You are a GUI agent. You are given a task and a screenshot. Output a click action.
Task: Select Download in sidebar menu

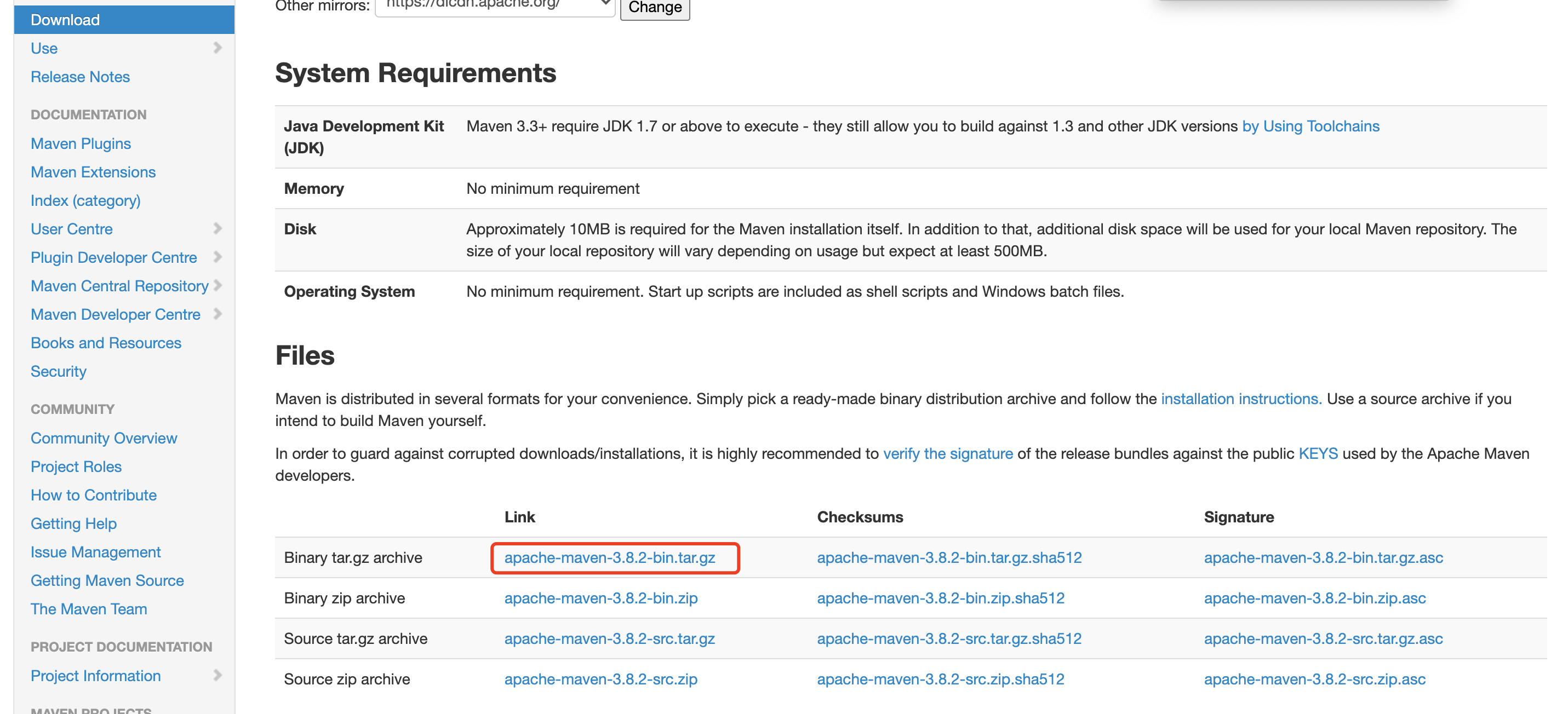click(65, 20)
